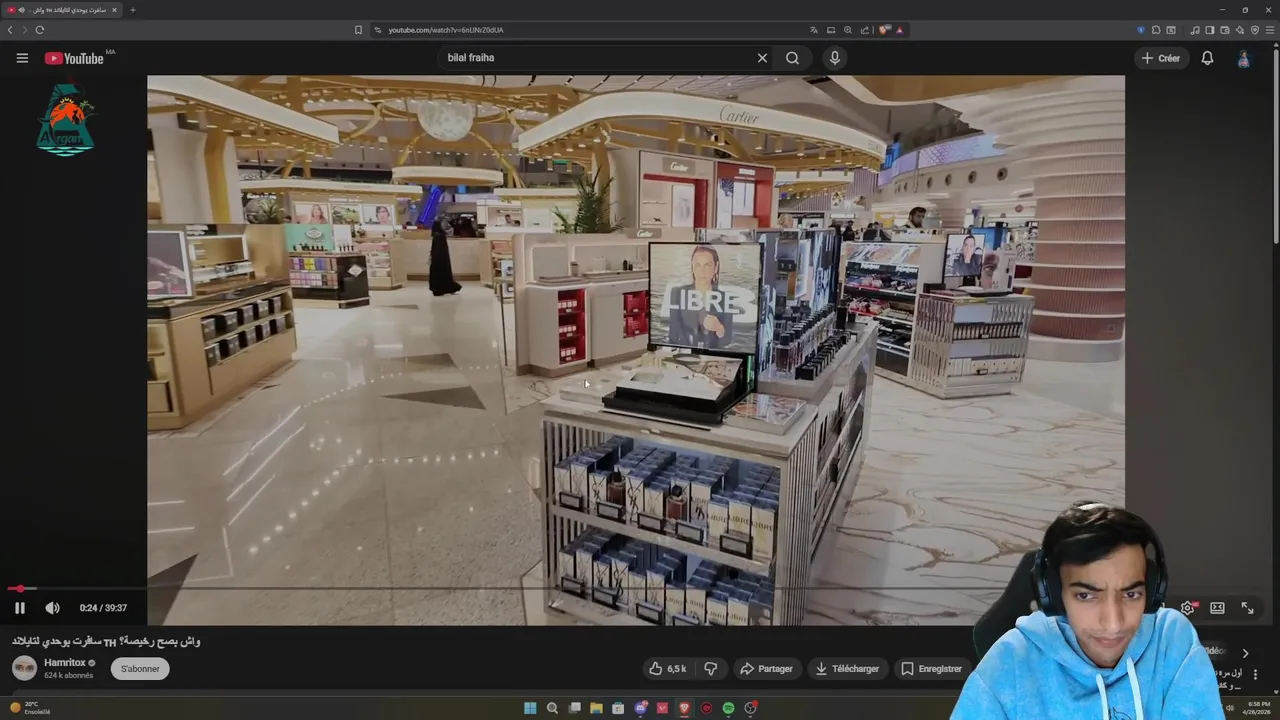This screenshot has height=720, width=1280.
Task: Switch to theater mode in the player
Action: pos(1217,608)
